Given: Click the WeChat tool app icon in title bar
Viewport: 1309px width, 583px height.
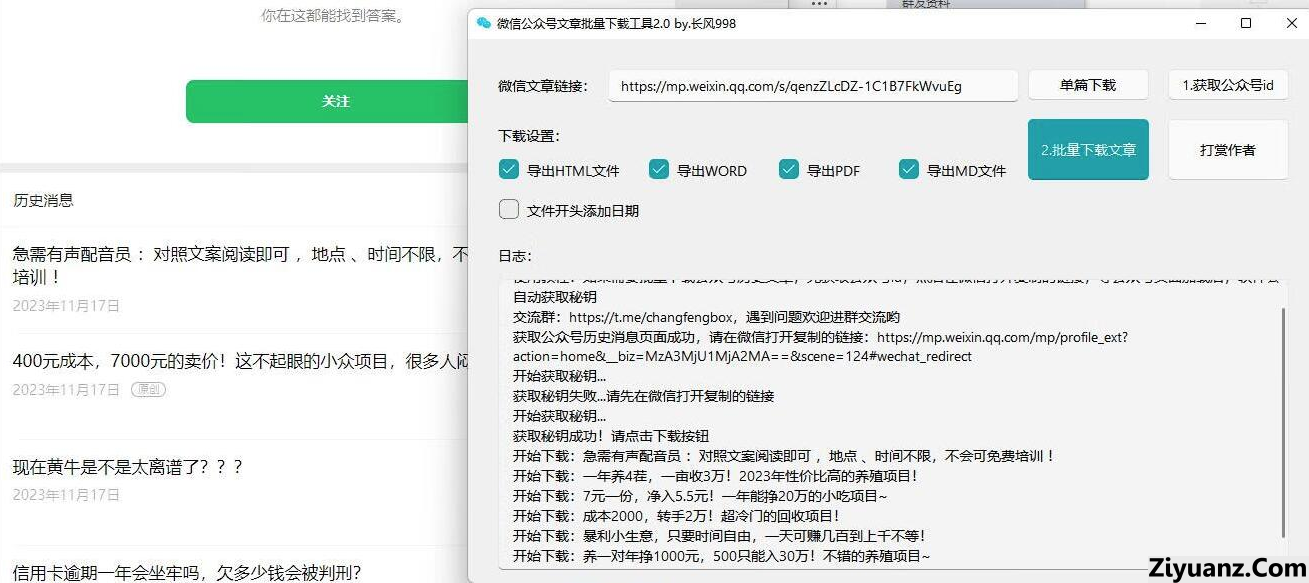Looking at the screenshot, I should 484,23.
